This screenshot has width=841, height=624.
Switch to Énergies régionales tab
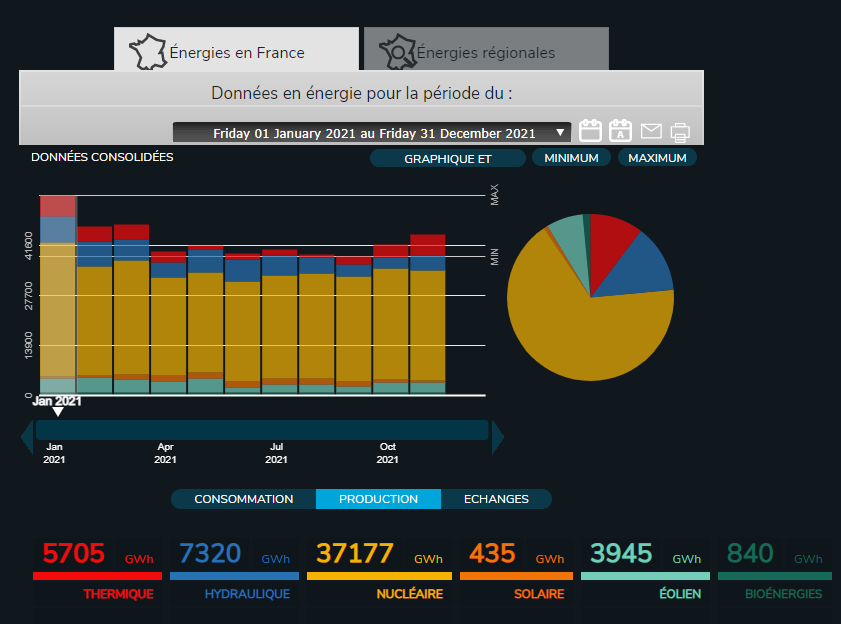pos(486,52)
